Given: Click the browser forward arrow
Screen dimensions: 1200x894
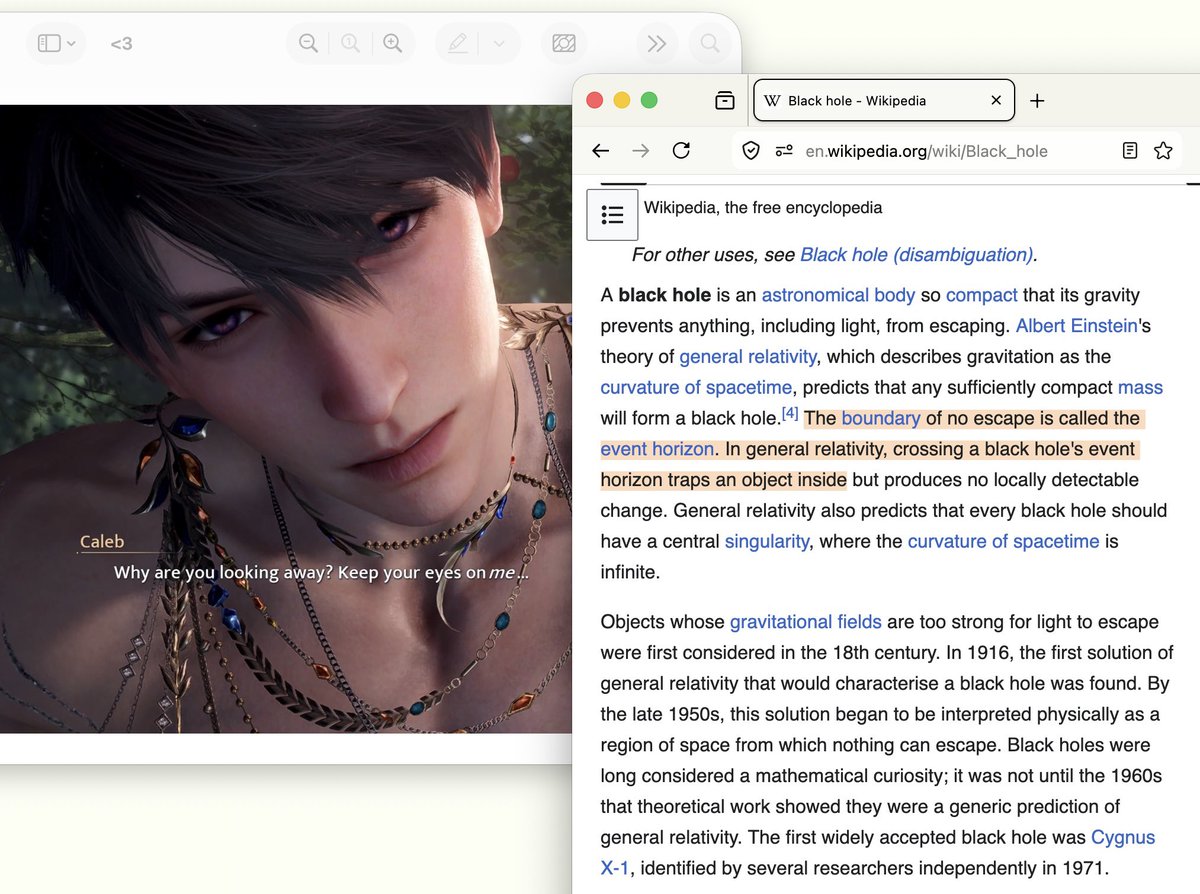Looking at the screenshot, I should [641, 150].
